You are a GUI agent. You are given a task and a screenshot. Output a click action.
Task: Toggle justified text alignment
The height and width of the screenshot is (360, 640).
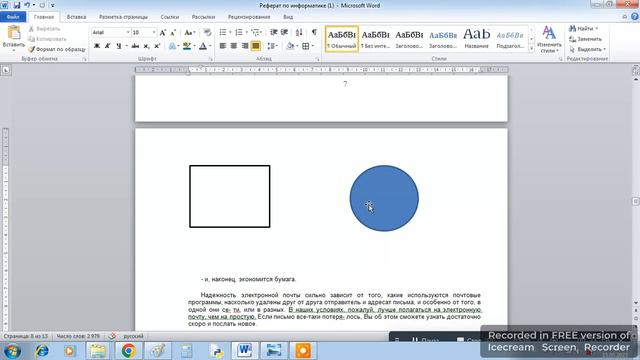point(256,46)
